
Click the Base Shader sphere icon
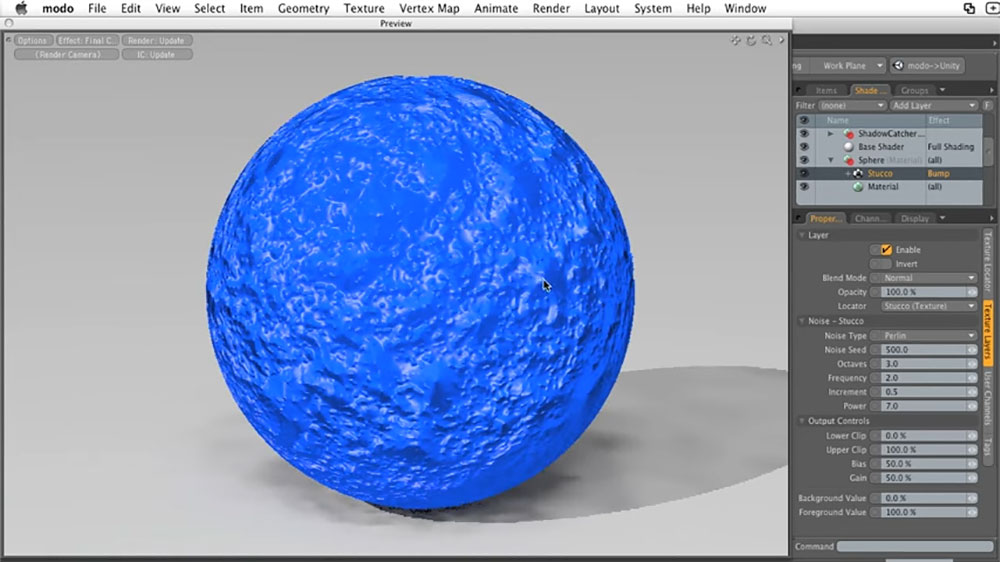tap(848, 147)
